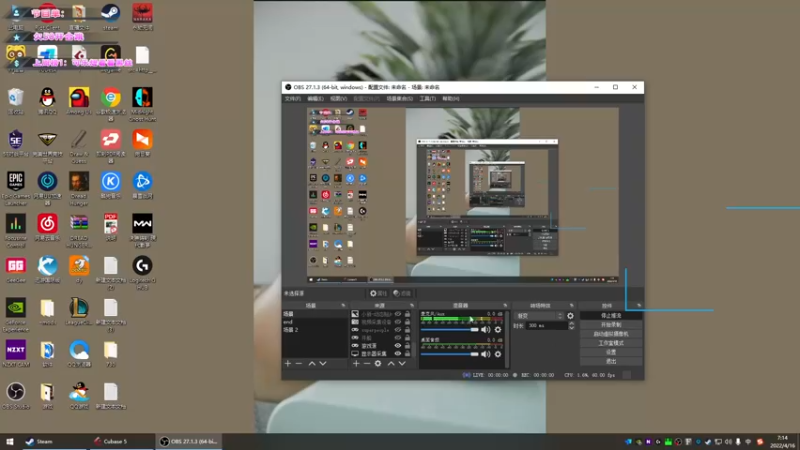Open Epic Games Launcher desktop icon
The image size is (800, 450).
pos(16,188)
